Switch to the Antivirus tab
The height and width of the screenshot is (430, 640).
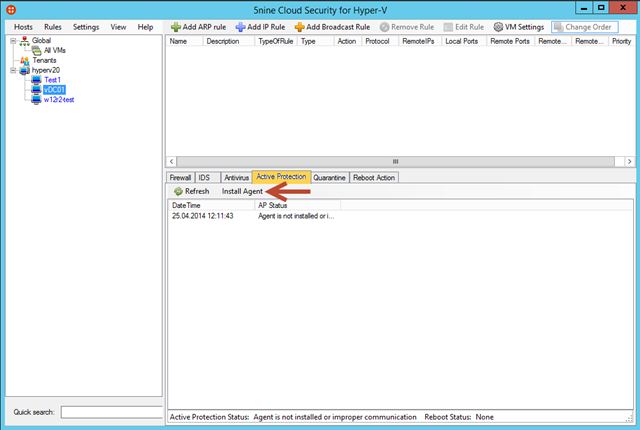pyautogui.click(x=236, y=178)
